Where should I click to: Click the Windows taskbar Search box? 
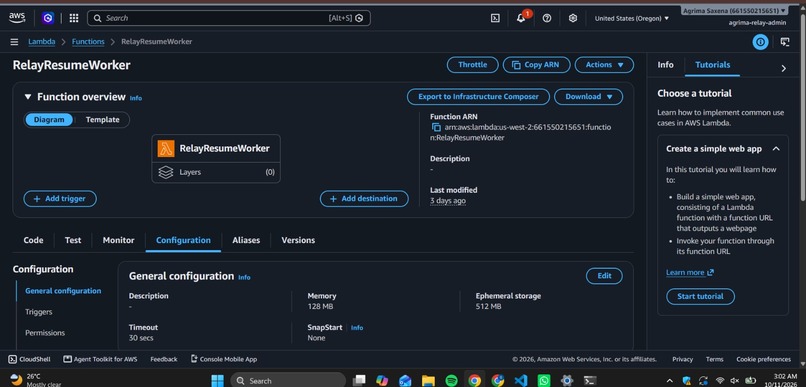[x=288, y=381]
